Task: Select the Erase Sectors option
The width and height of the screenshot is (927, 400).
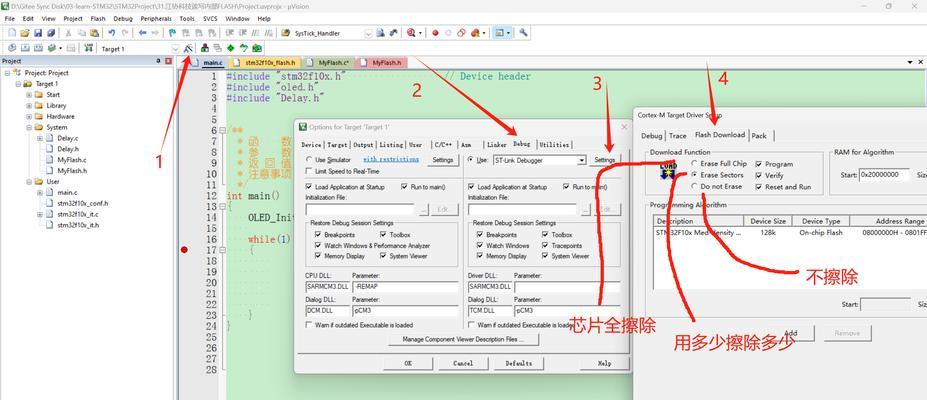Action: coord(695,175)
